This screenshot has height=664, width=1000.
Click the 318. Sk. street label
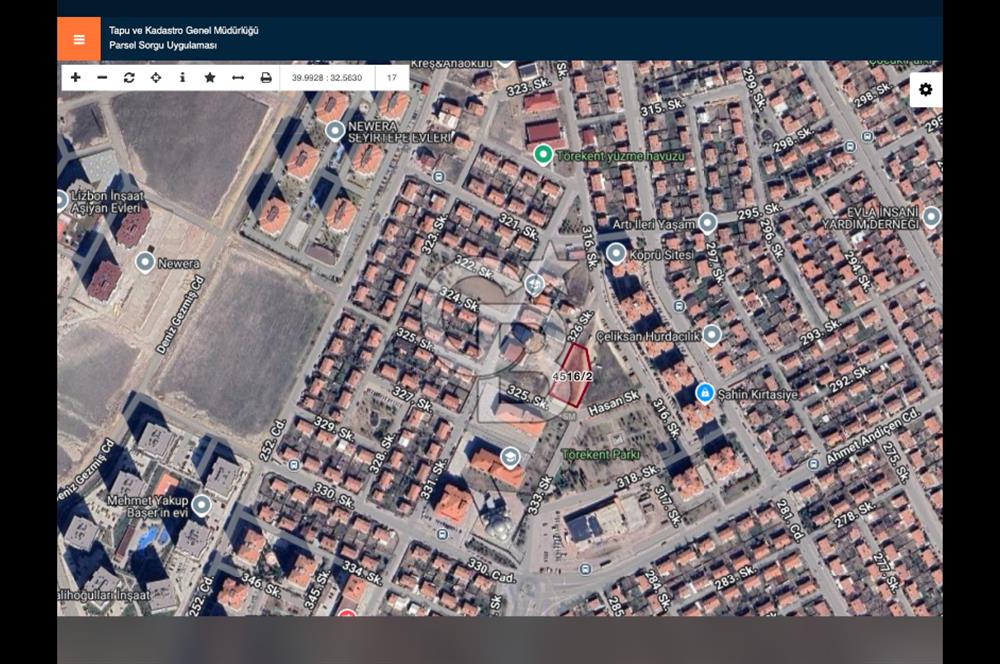638,476
